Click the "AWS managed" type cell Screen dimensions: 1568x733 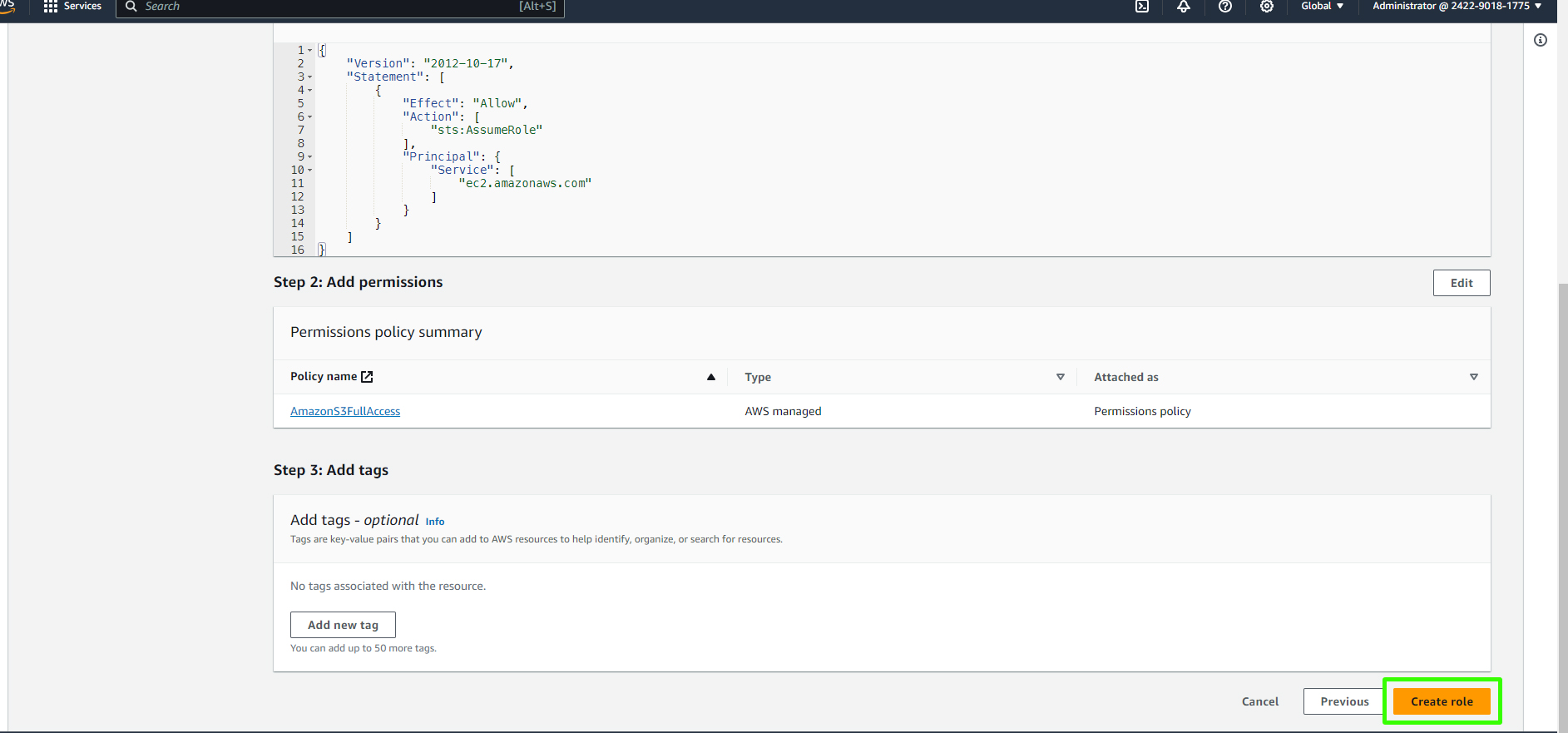pos(783,411)
